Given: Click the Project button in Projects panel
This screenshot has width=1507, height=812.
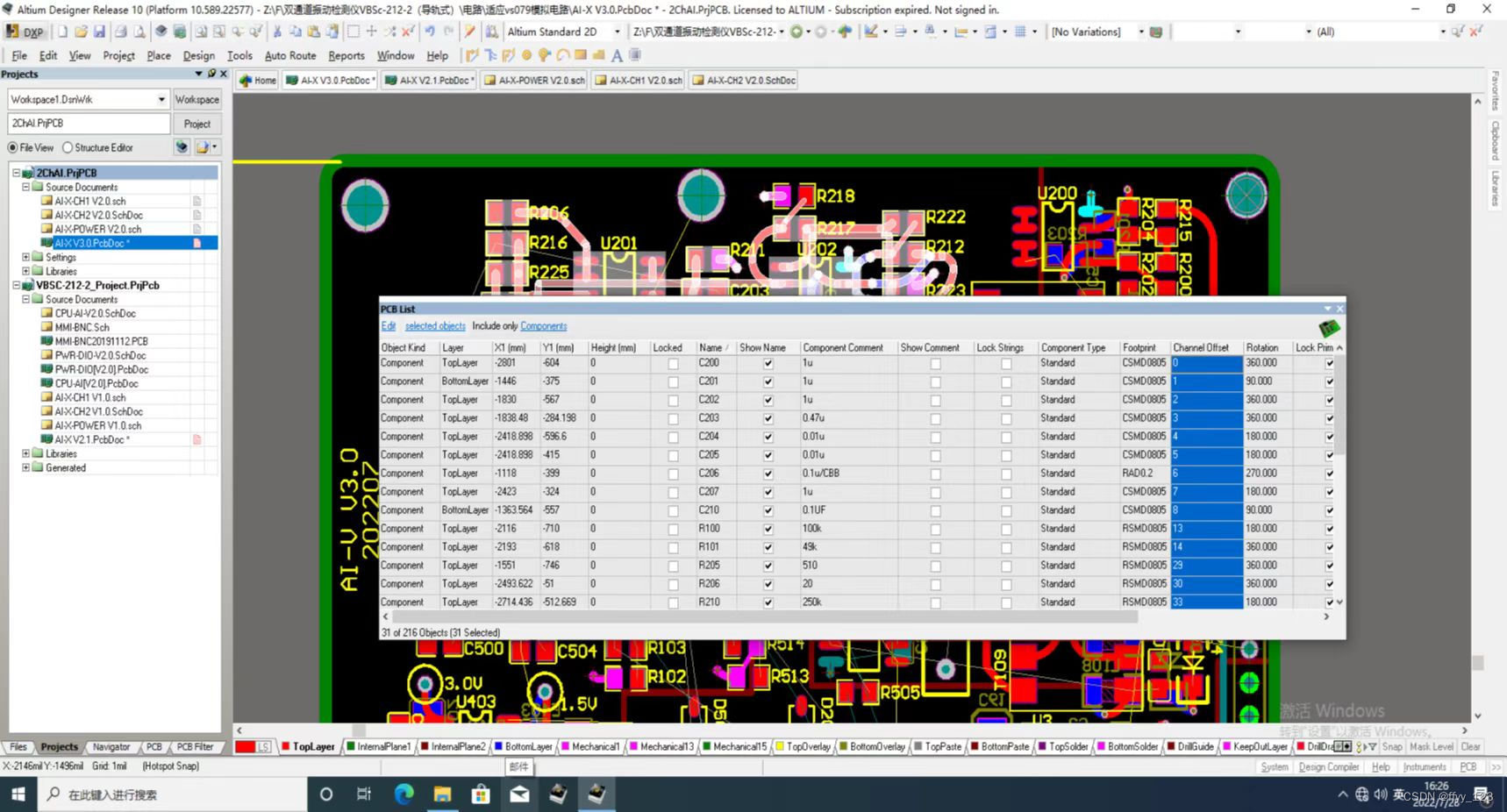Looking at the screenshot, I should click(x=196, y=124).
